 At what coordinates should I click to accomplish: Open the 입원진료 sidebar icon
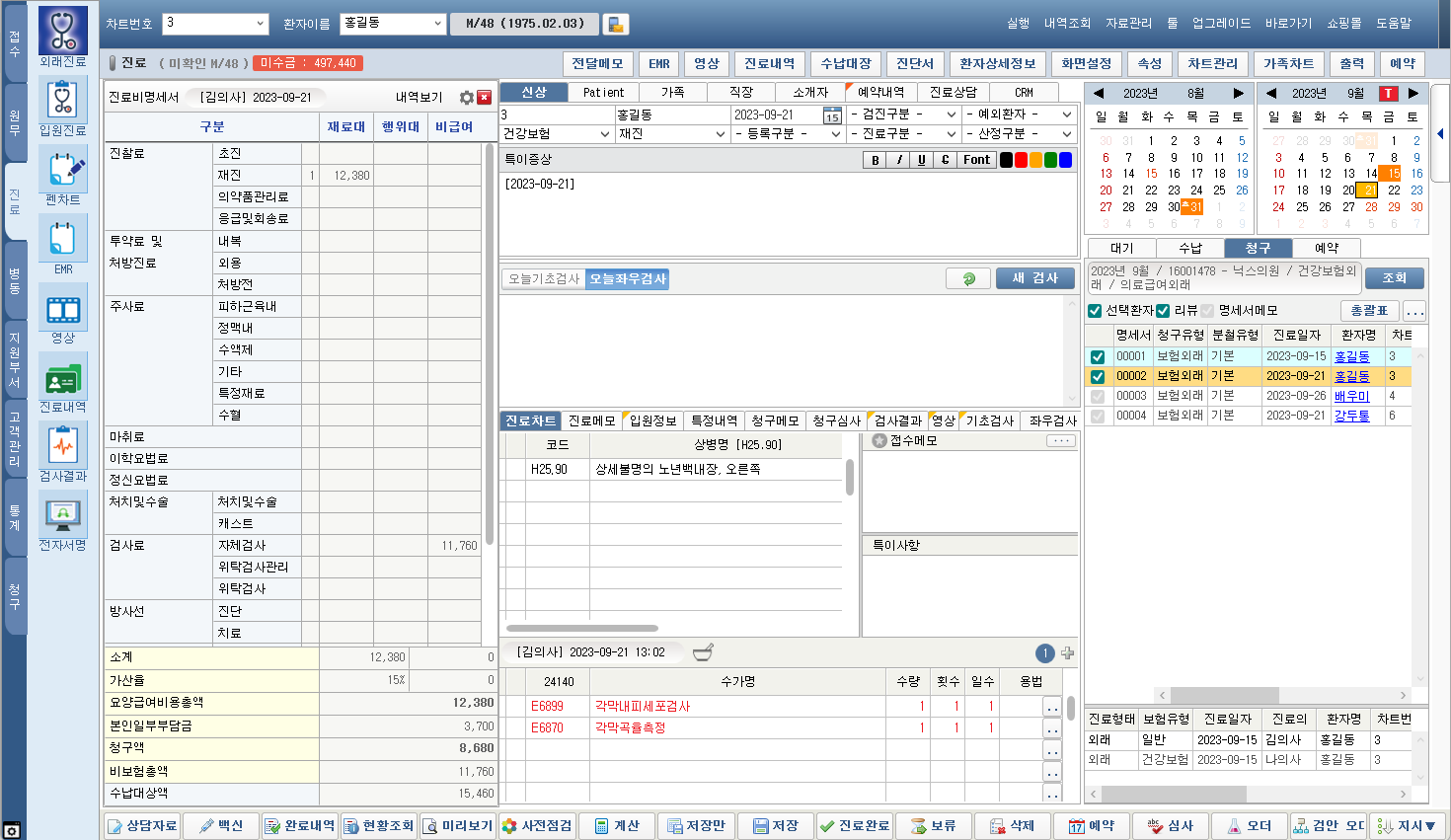tap(63, 101)
